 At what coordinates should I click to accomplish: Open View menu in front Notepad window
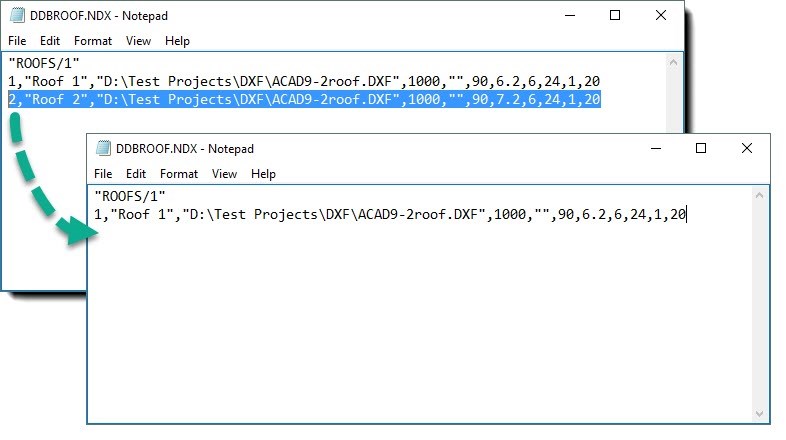point(224,174)
